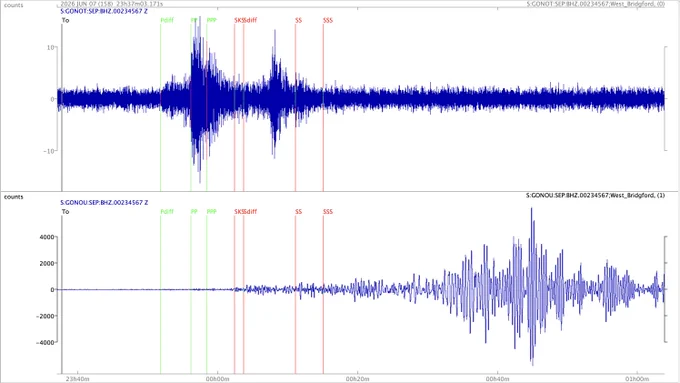This screenshot has height=383, width=680.
Task: Click the -10 tick on the top amplitude axis
Action: tap(49, 151)
